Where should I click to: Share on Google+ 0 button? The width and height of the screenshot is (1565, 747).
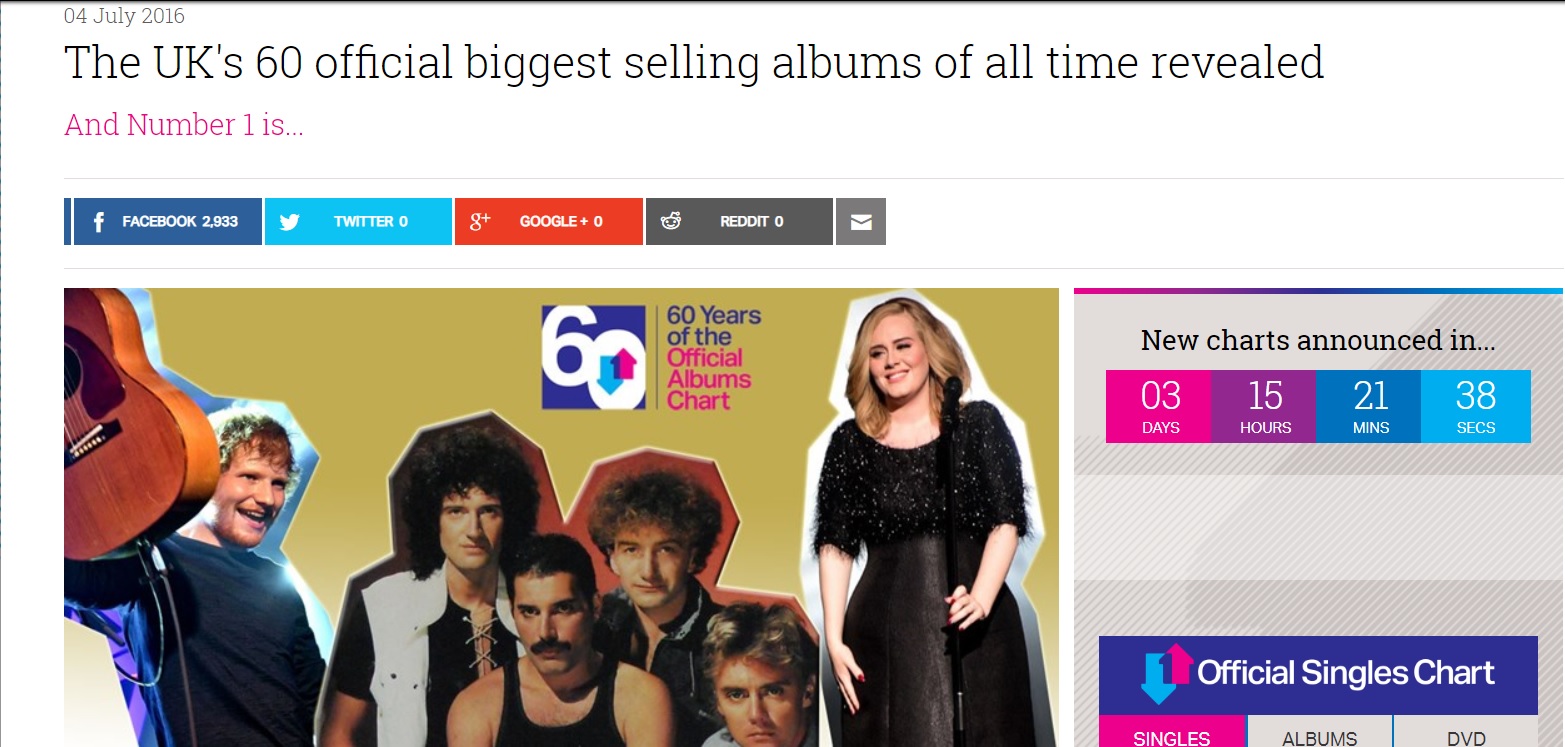[549, 222]
